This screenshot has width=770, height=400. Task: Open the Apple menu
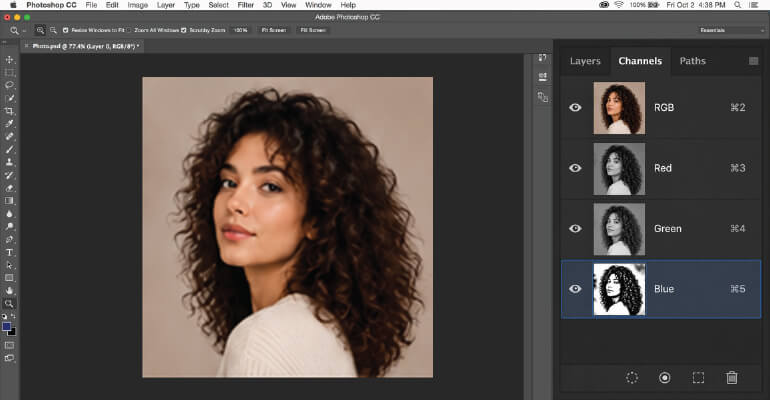pyautogui.click(x=13, y=5)
